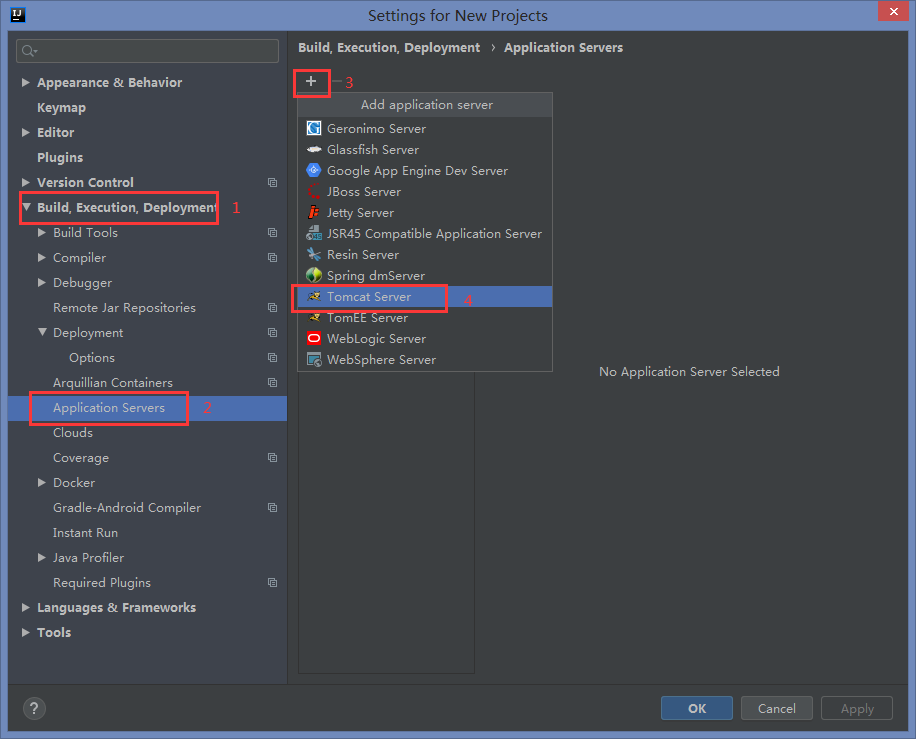Open the Clouds settings page

73,433
